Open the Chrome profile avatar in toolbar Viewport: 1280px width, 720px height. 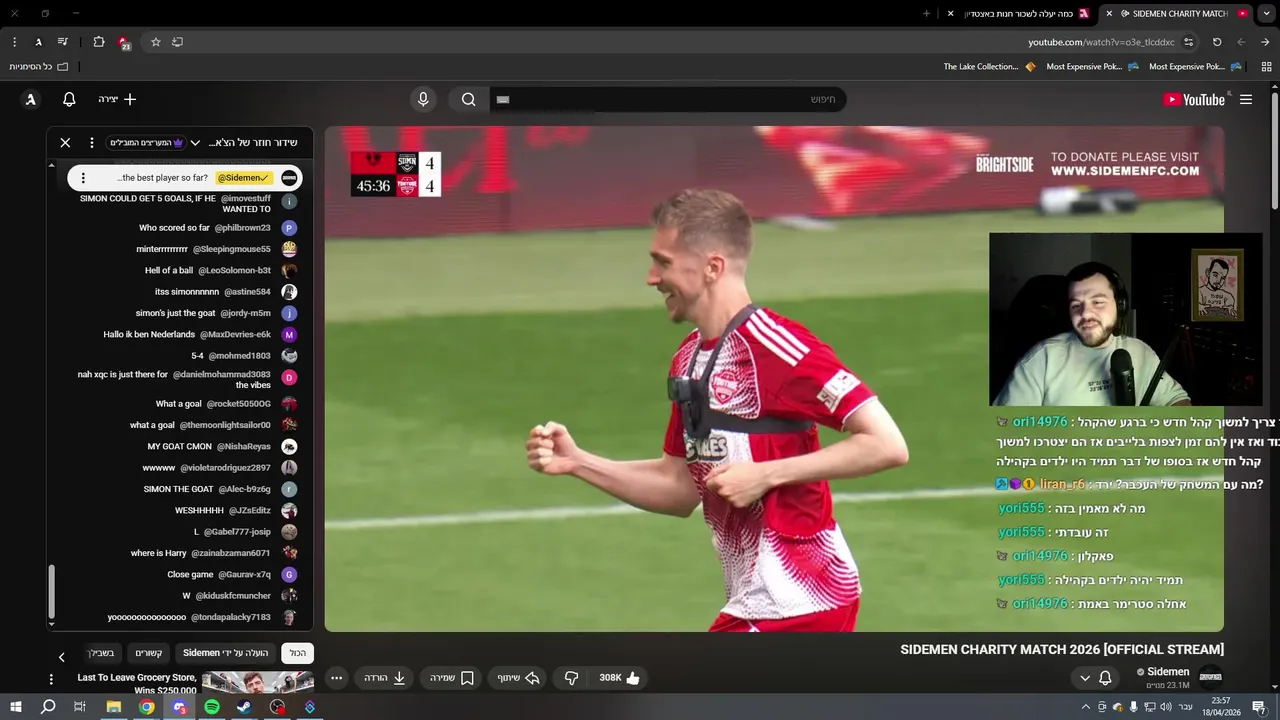(x=38, y=42)
